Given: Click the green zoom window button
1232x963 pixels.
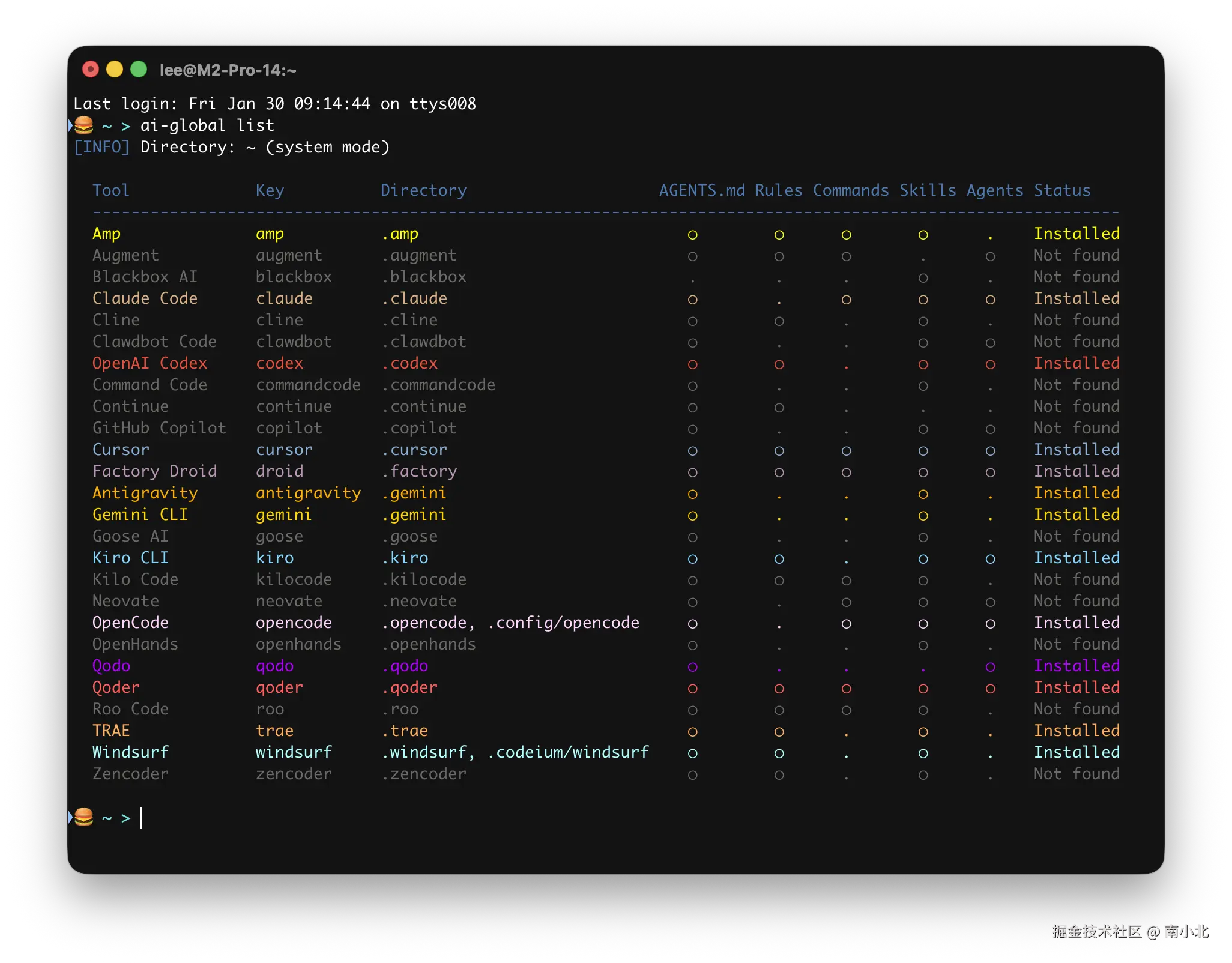Looking at the screenshot, I should (139, 70).
